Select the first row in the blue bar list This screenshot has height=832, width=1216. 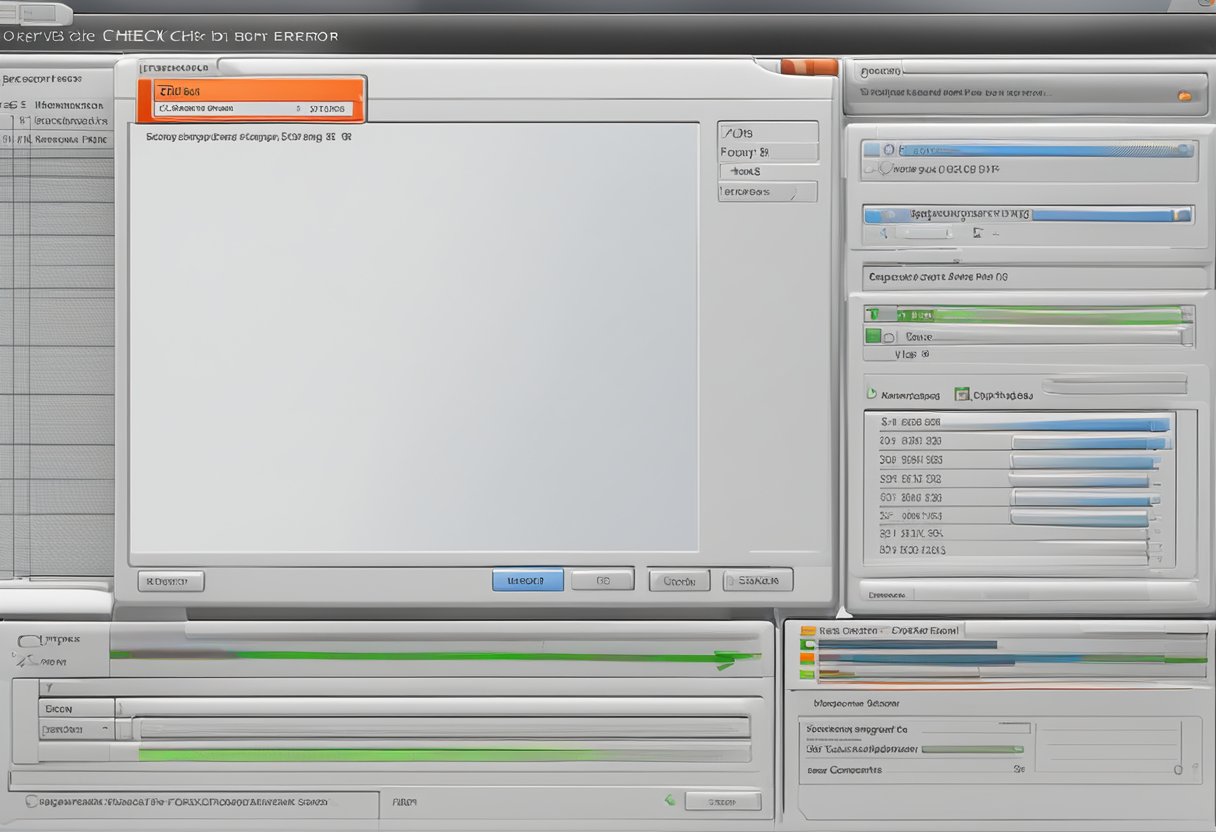coord(1018,423)
